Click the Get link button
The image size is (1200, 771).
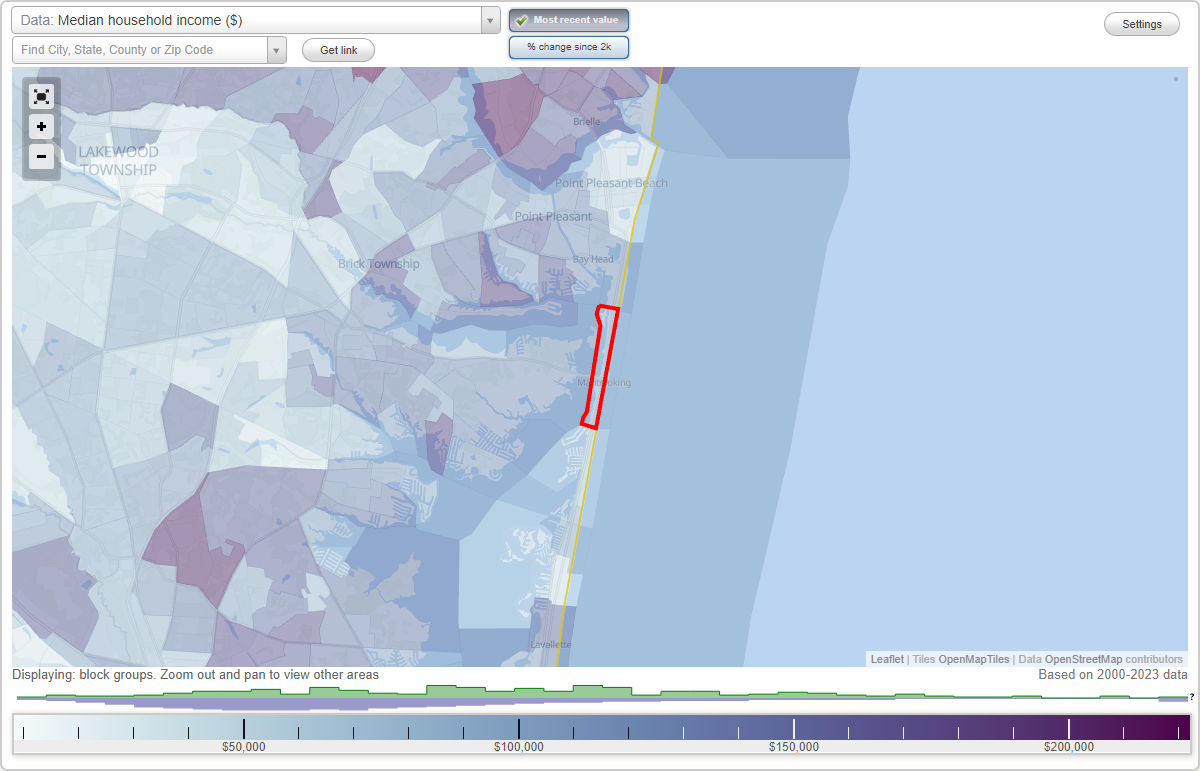tap(337, 50)
